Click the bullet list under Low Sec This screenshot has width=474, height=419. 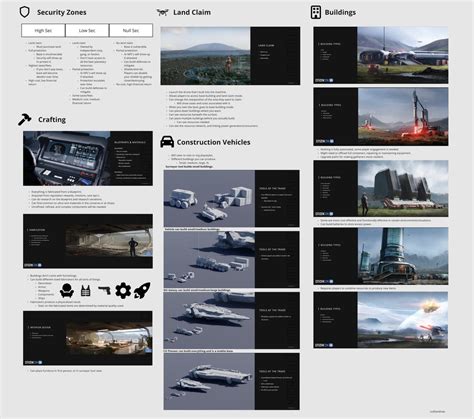click(x=89, y=73)
